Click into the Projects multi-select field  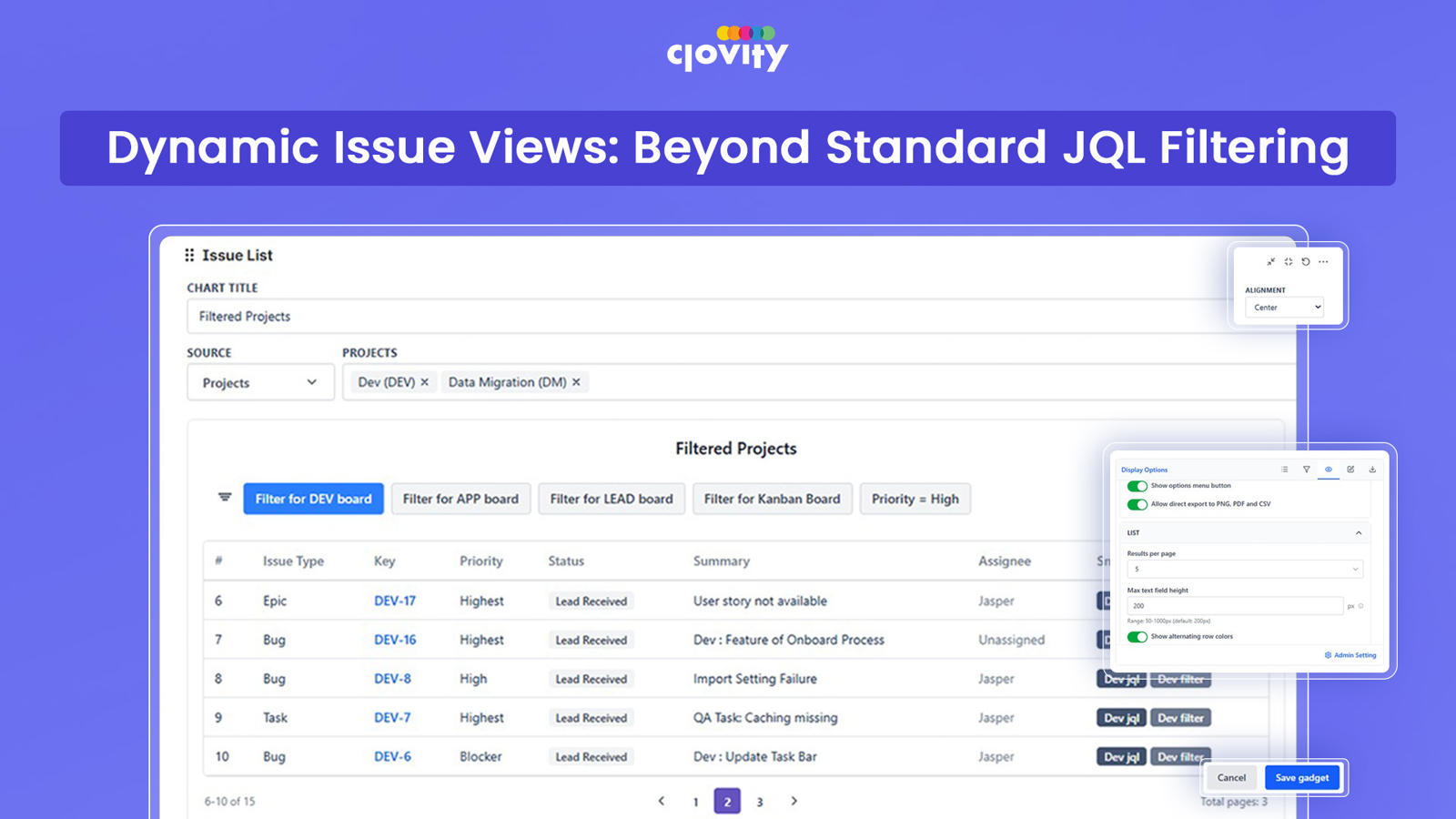point(819,382)
